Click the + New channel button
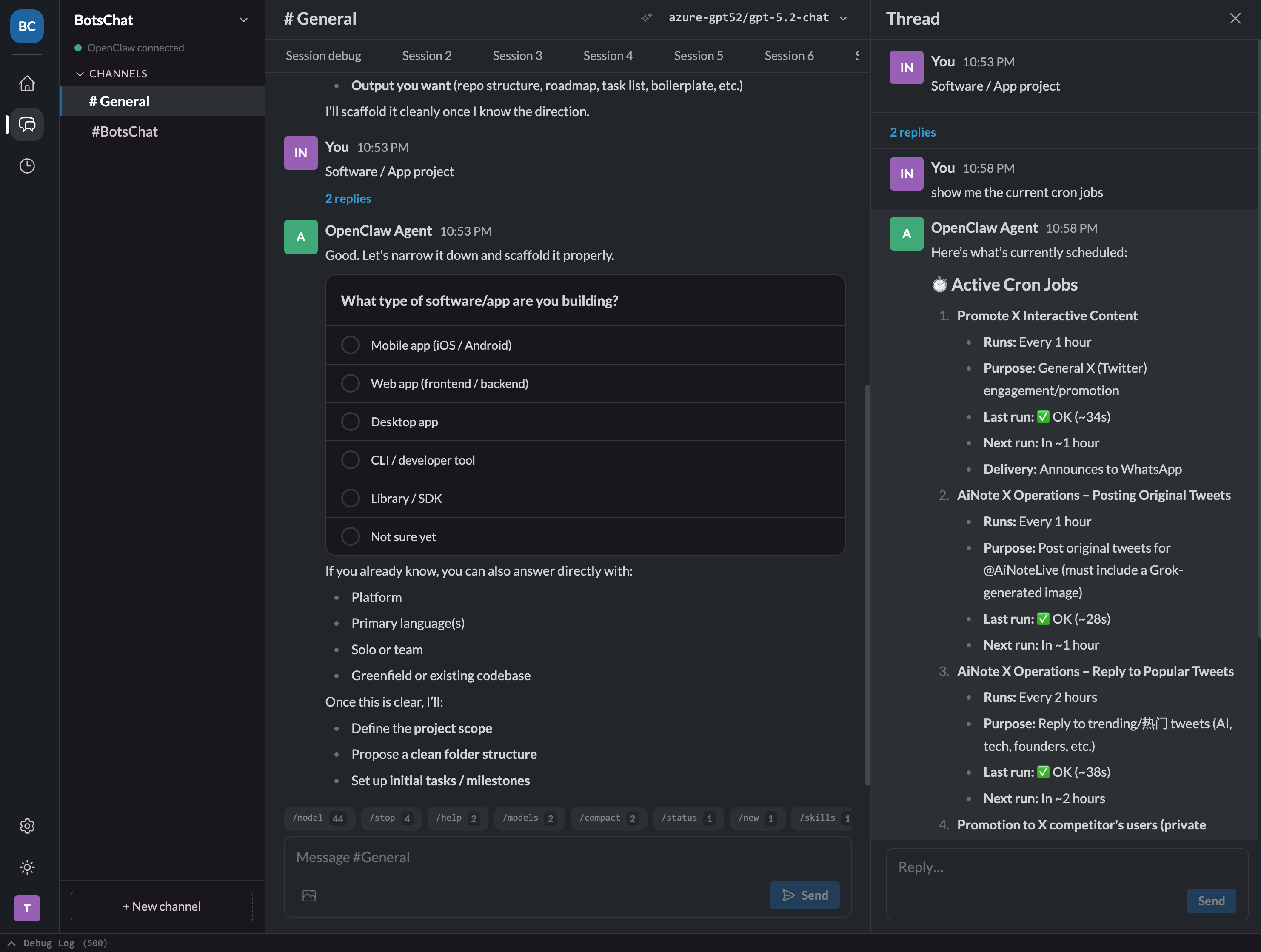This screenshot has width=1261, height=952. (161, 906)
